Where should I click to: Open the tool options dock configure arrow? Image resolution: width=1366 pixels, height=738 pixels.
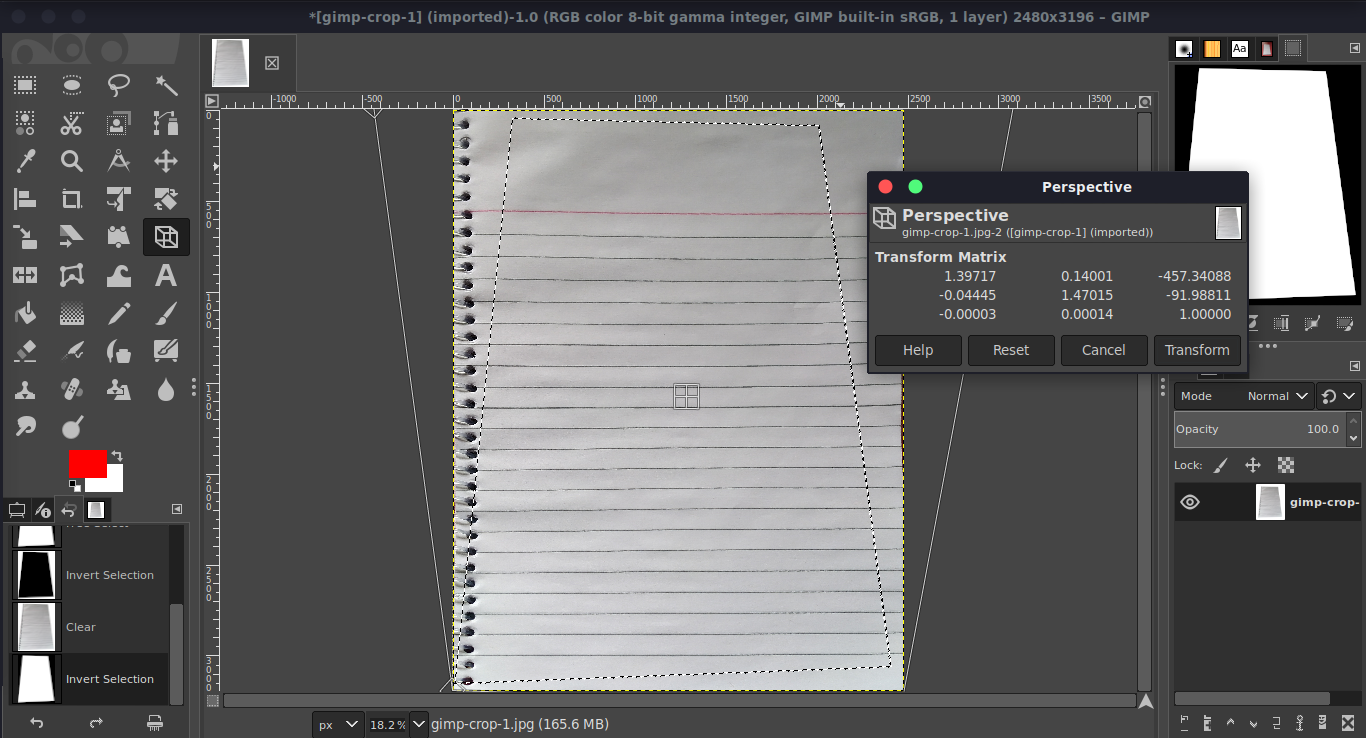tap(177, 509)
